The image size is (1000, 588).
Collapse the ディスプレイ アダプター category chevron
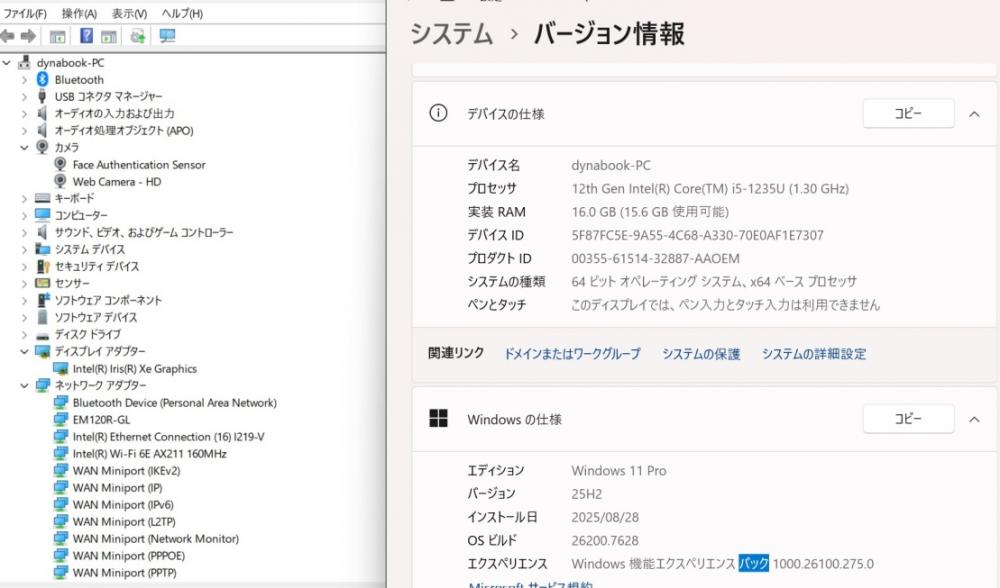click(24, 351)
